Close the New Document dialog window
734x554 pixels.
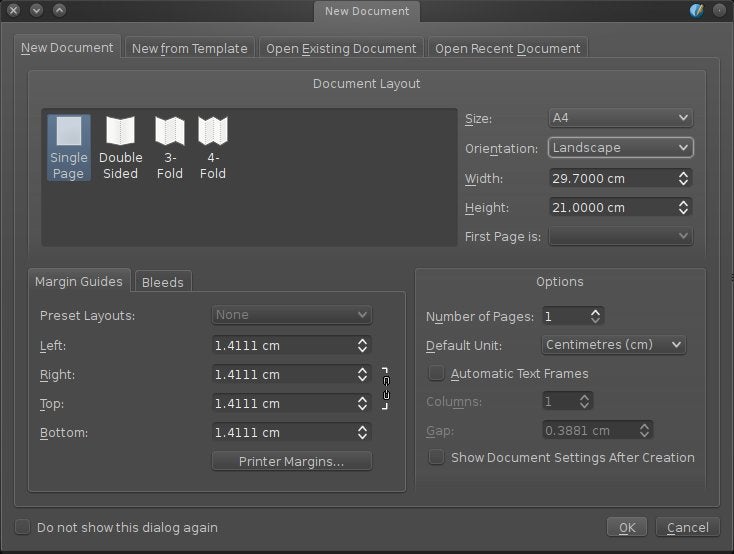(x=14, y=10)
